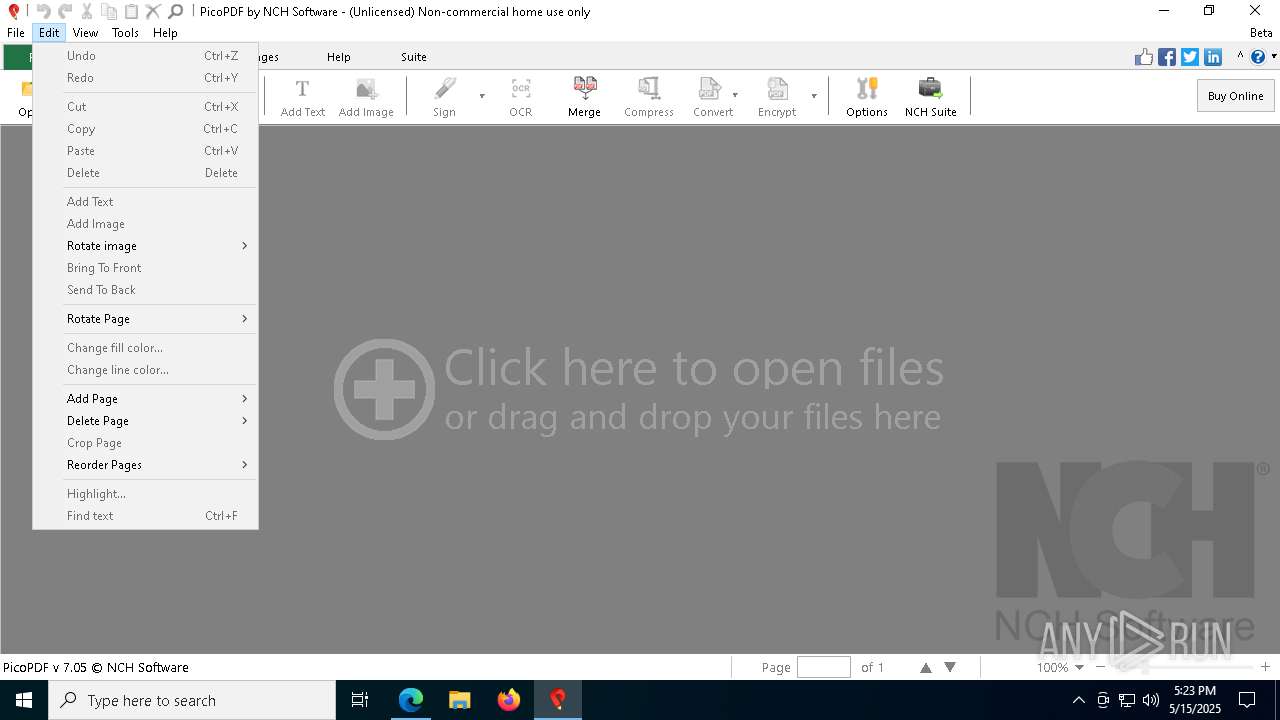Open the 100% zoom level dropdown
Viewport: 1280px width, 720px height.
pos(1079,667)
